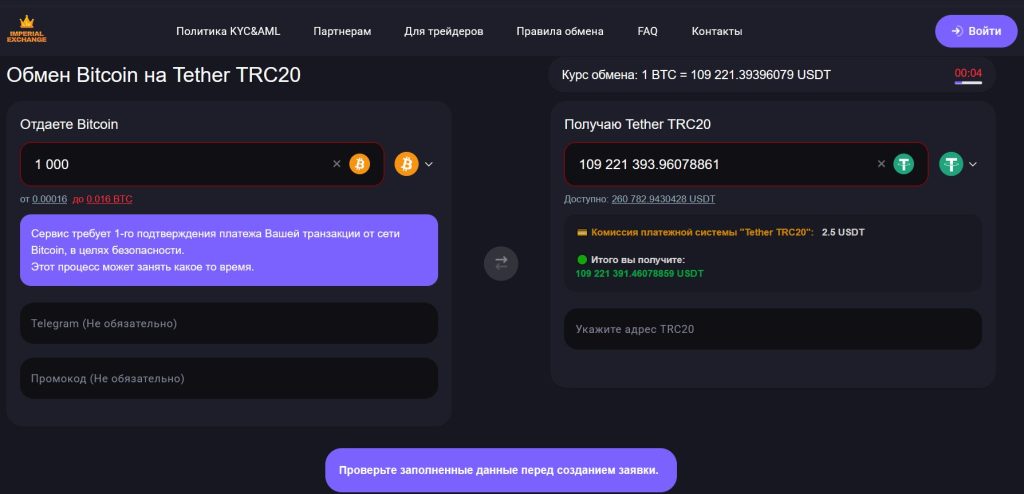Image resolution: width=1024 pixels, height=494 pixels.
Task: Click the Tether icon inside receive field
Action: point(904,164)
